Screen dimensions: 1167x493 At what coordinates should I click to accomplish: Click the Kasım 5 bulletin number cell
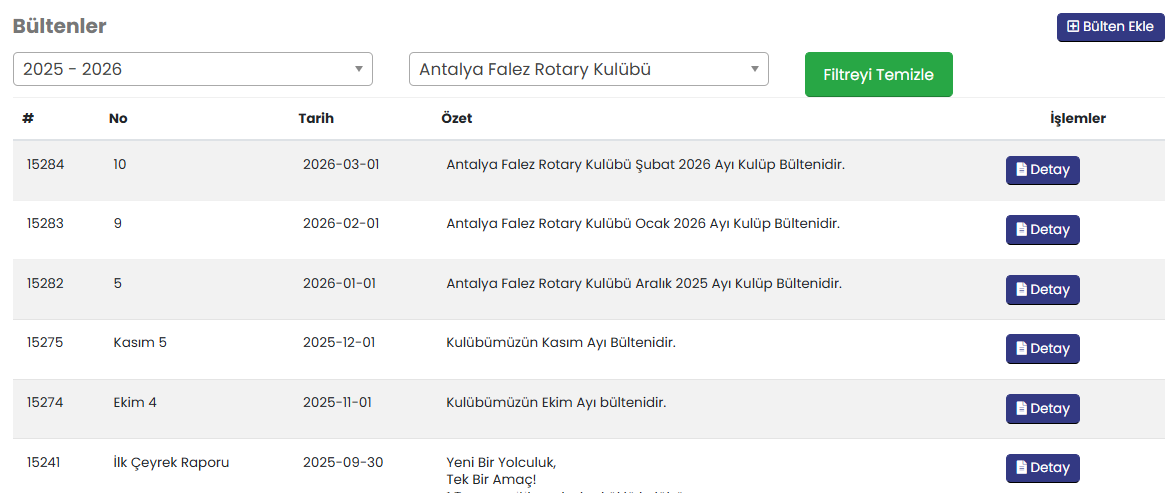point(140,342)
